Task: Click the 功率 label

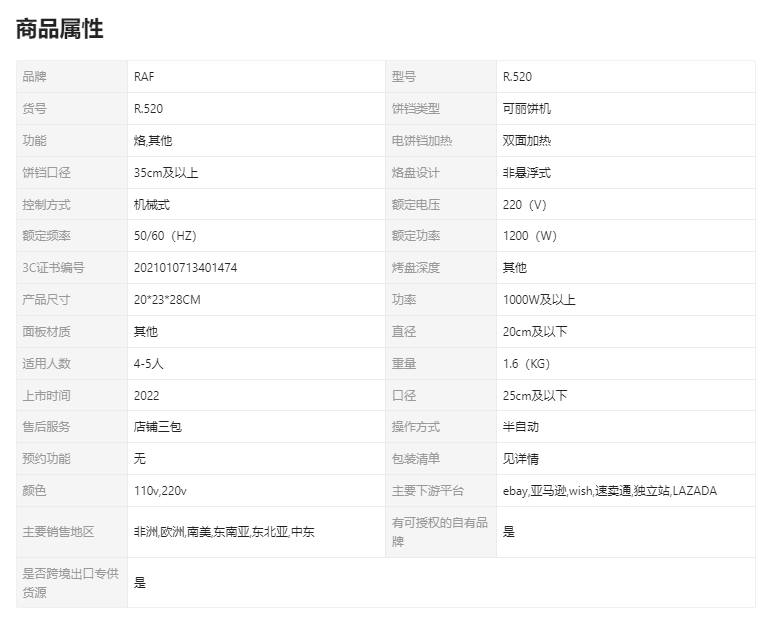Action: coord(404,299)
